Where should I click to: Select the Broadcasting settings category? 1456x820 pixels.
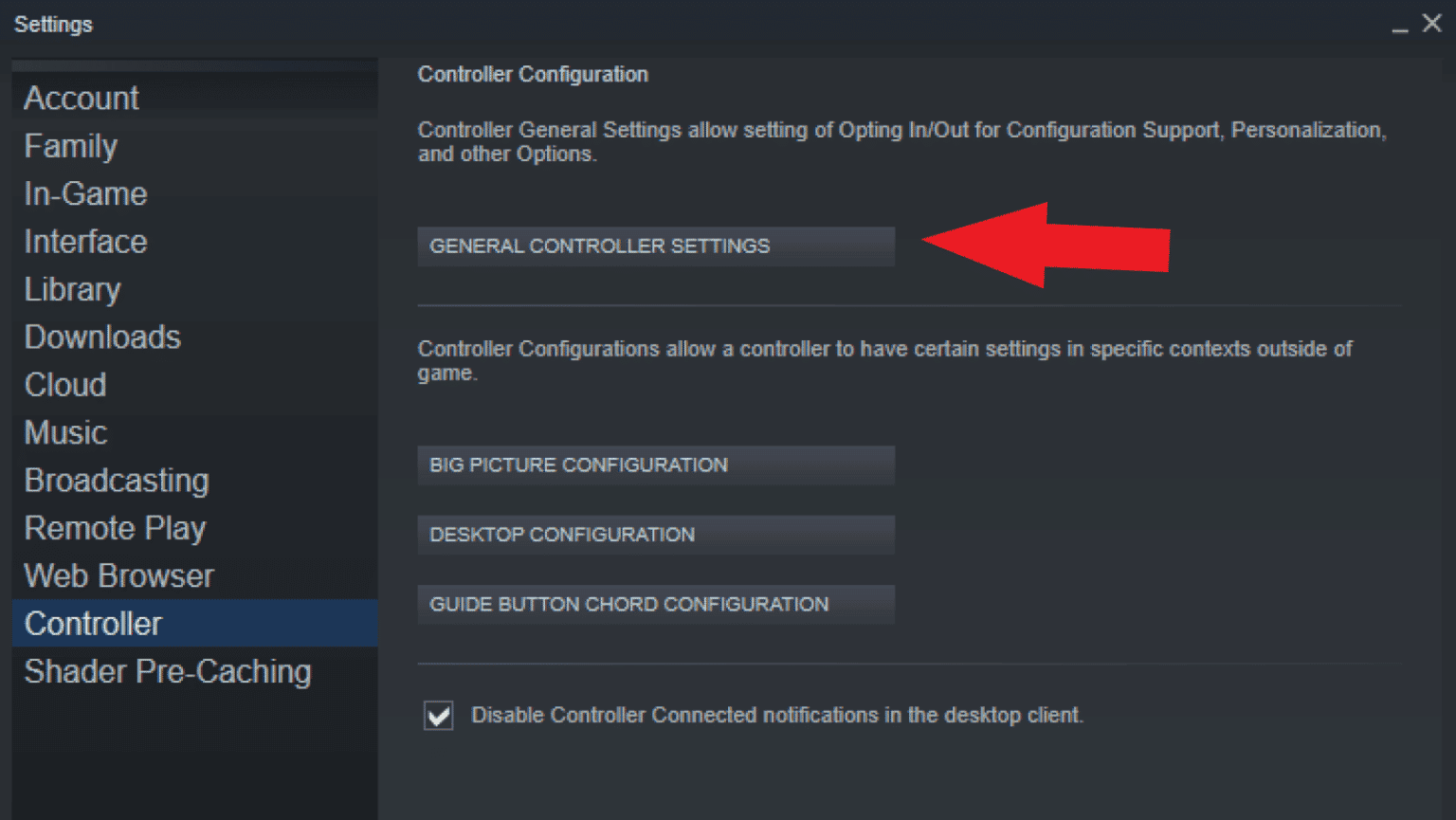(117, 481)
